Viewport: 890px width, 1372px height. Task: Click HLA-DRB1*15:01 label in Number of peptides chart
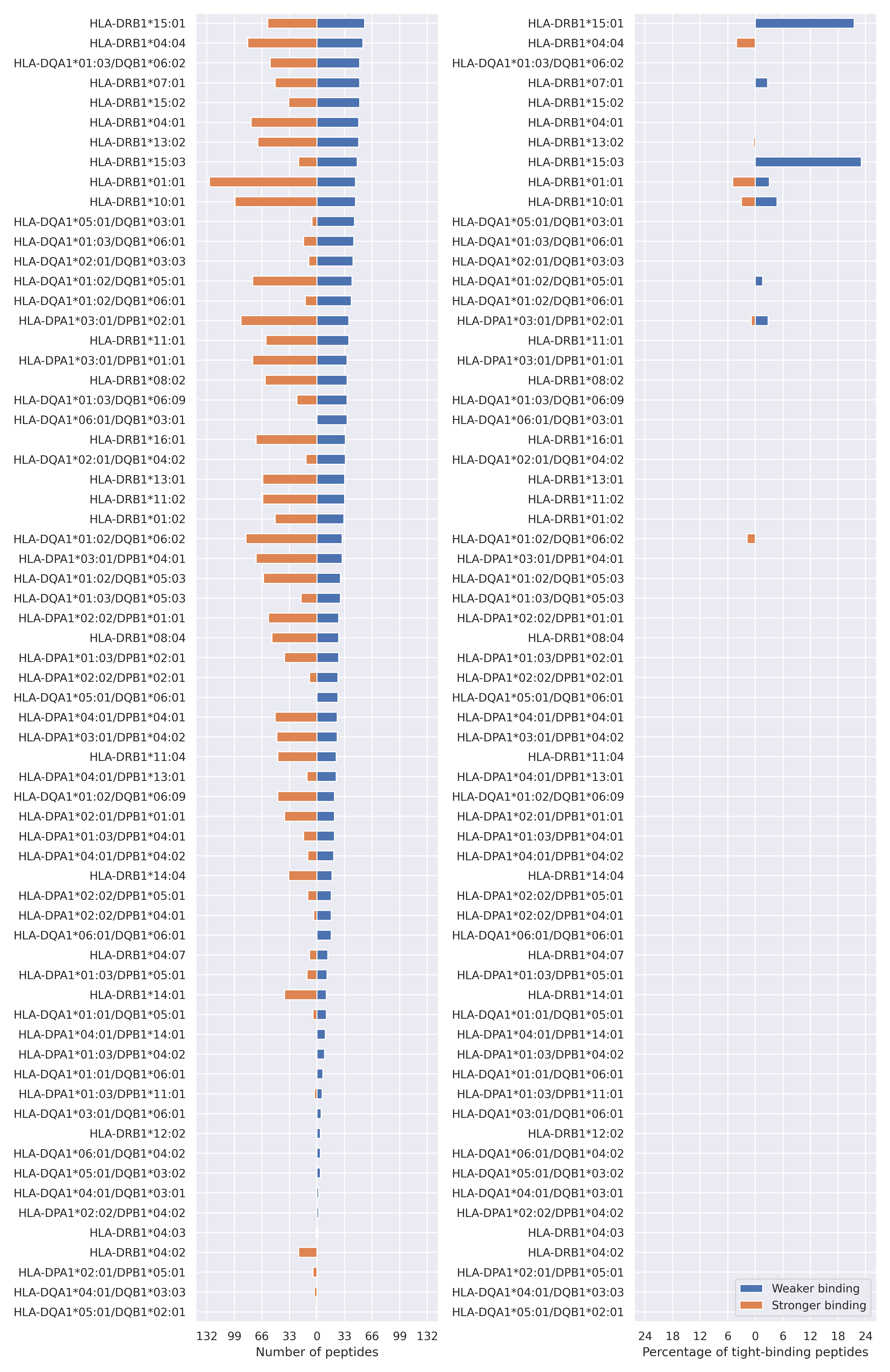[x=137, y=24]
